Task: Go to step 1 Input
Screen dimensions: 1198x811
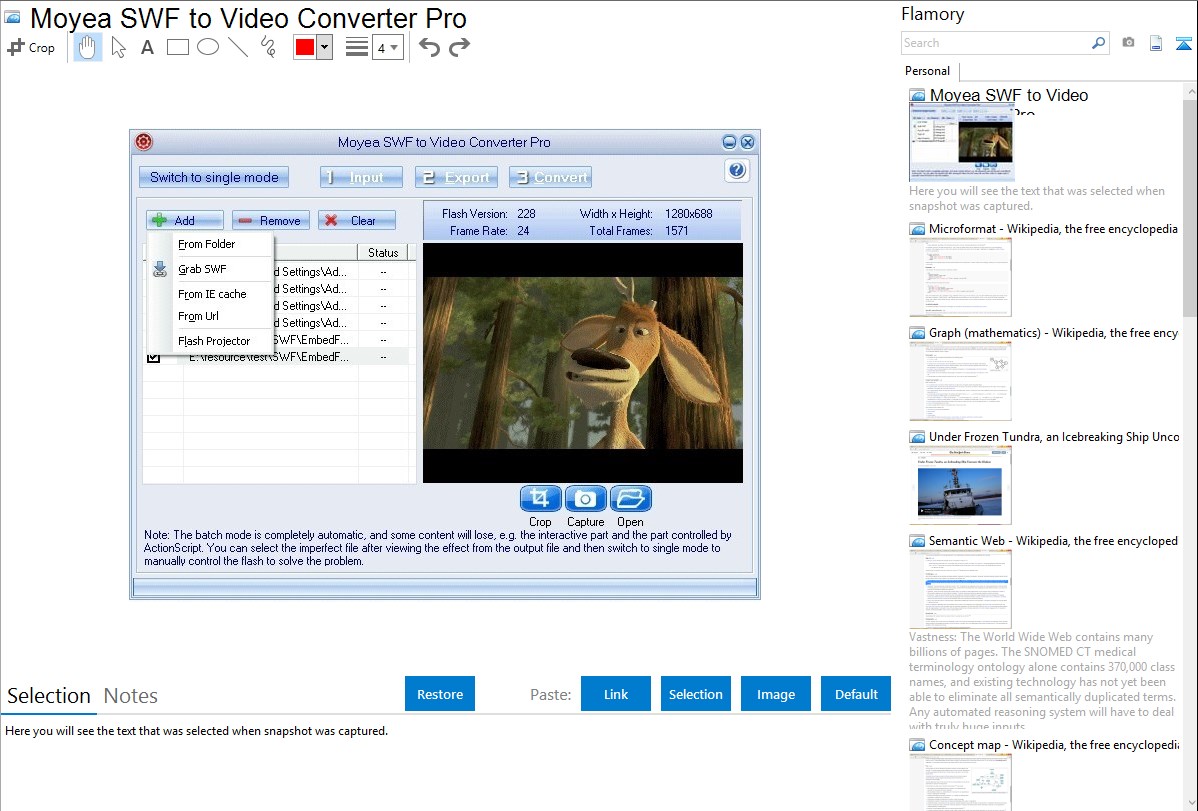Action: pos(361,177)
